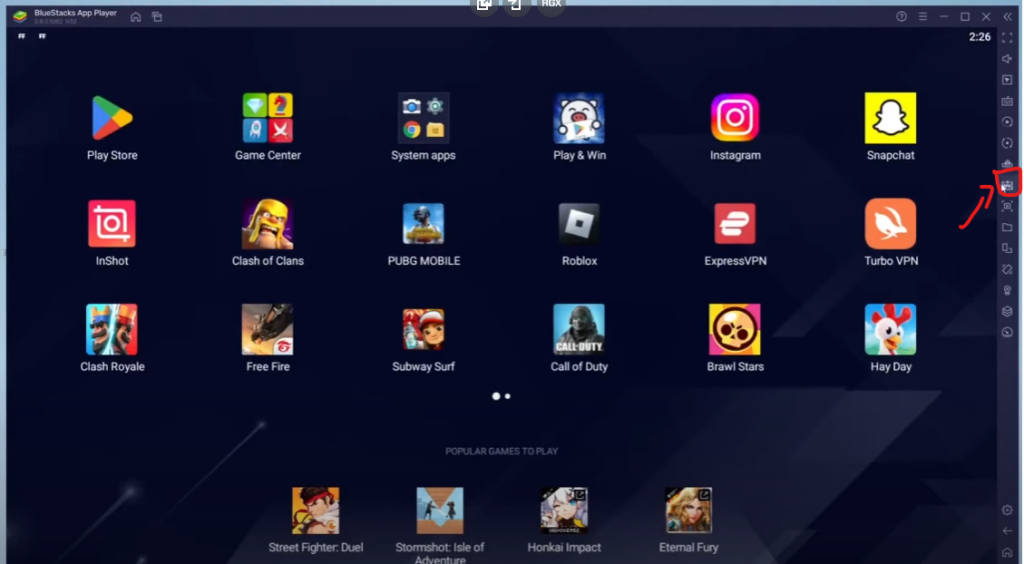Open the Hay Day game
Image resolution: width=1024 pixels, height=564 pixels.
coord(890,330)
